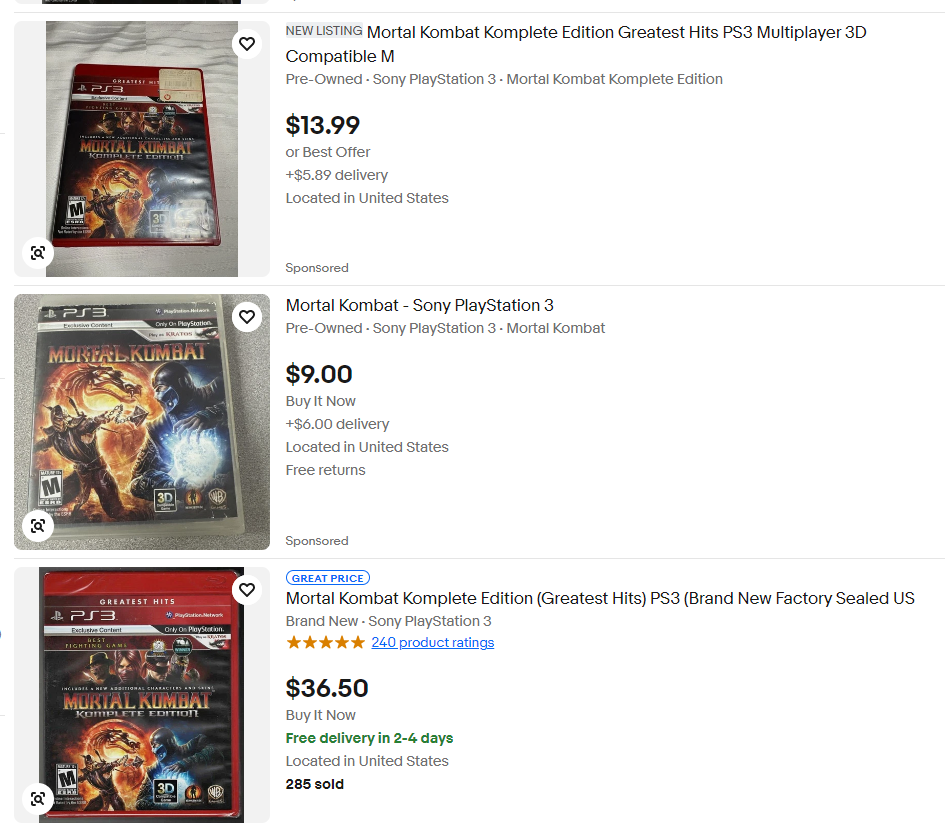Add $13.99 Komplete Edition listing to watchlist

pos(247,44)
